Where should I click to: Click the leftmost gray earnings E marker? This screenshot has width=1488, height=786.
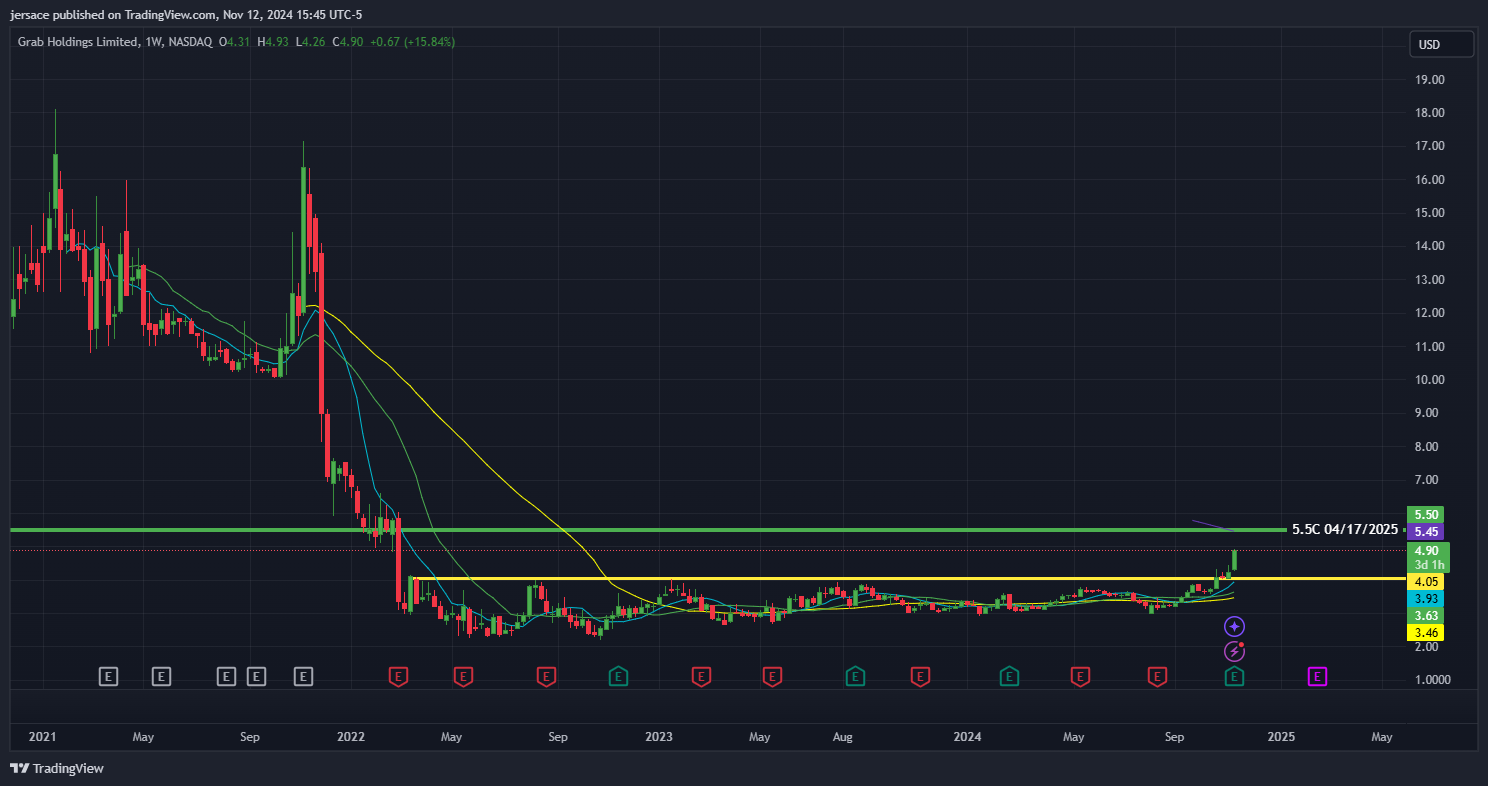(x=109, y=677)
